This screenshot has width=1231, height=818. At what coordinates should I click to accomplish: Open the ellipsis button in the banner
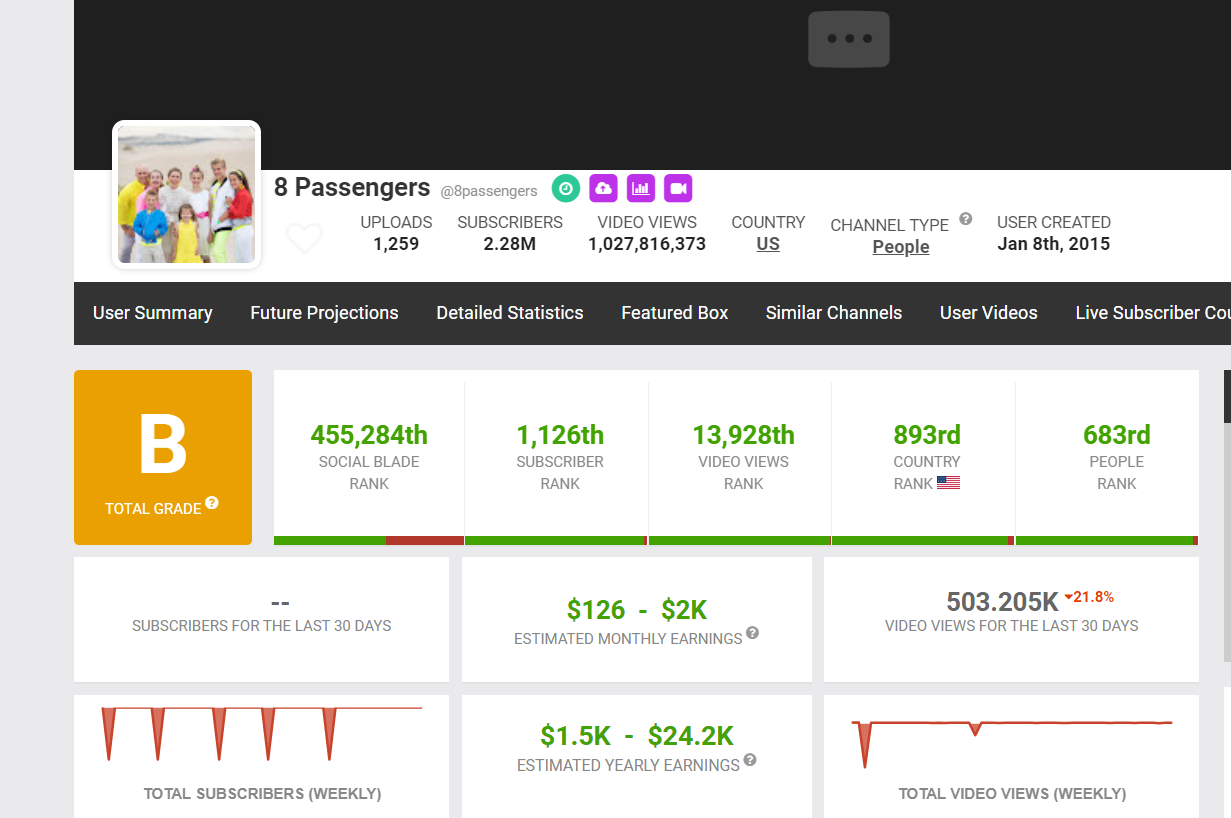[848, 39]
